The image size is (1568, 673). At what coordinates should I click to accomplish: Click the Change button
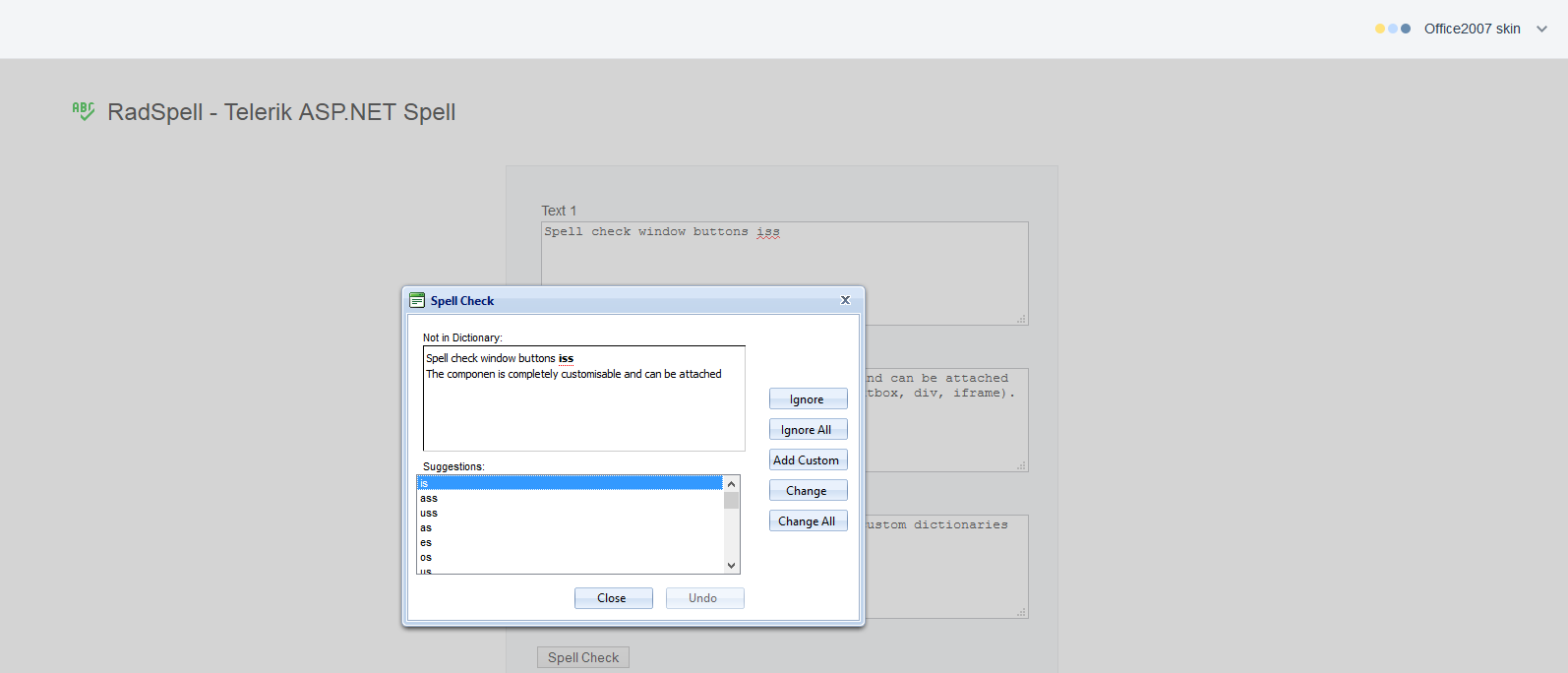pos(808,491)
